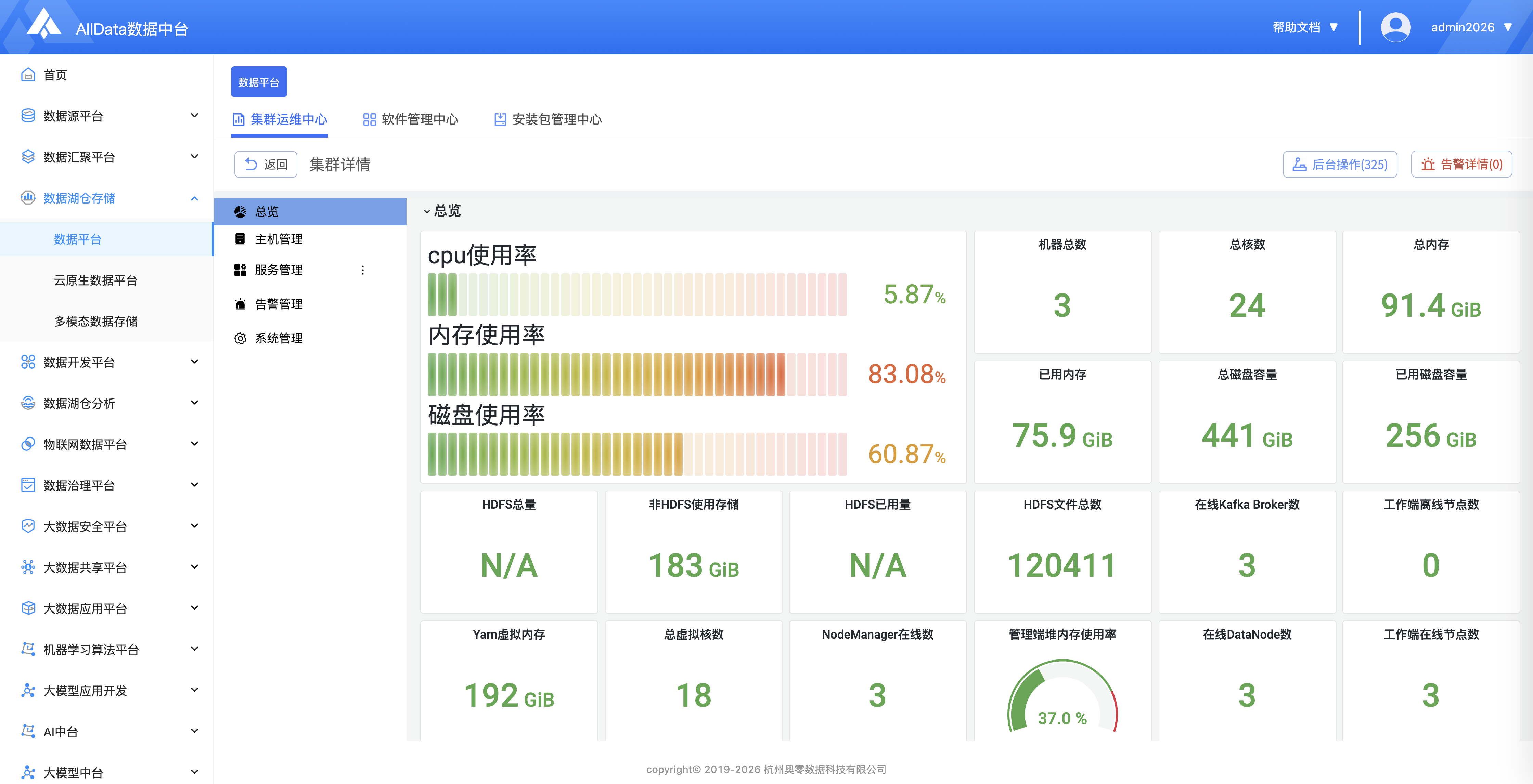The image size is (1533, 784).
Task: Click the 数据湖仓存储 chart icon
Action: tap(28, 198)
